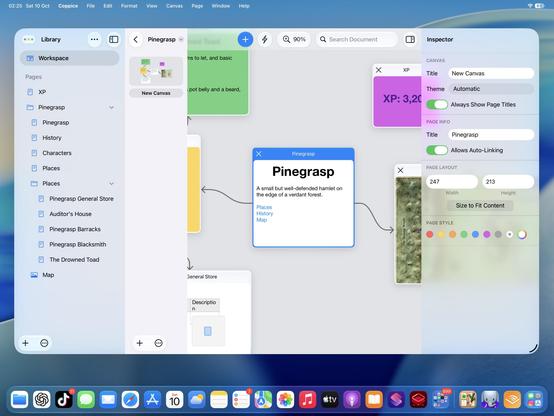554x416 pixels.
Task: Select the blue page style swatch
Action: point(475,234)
